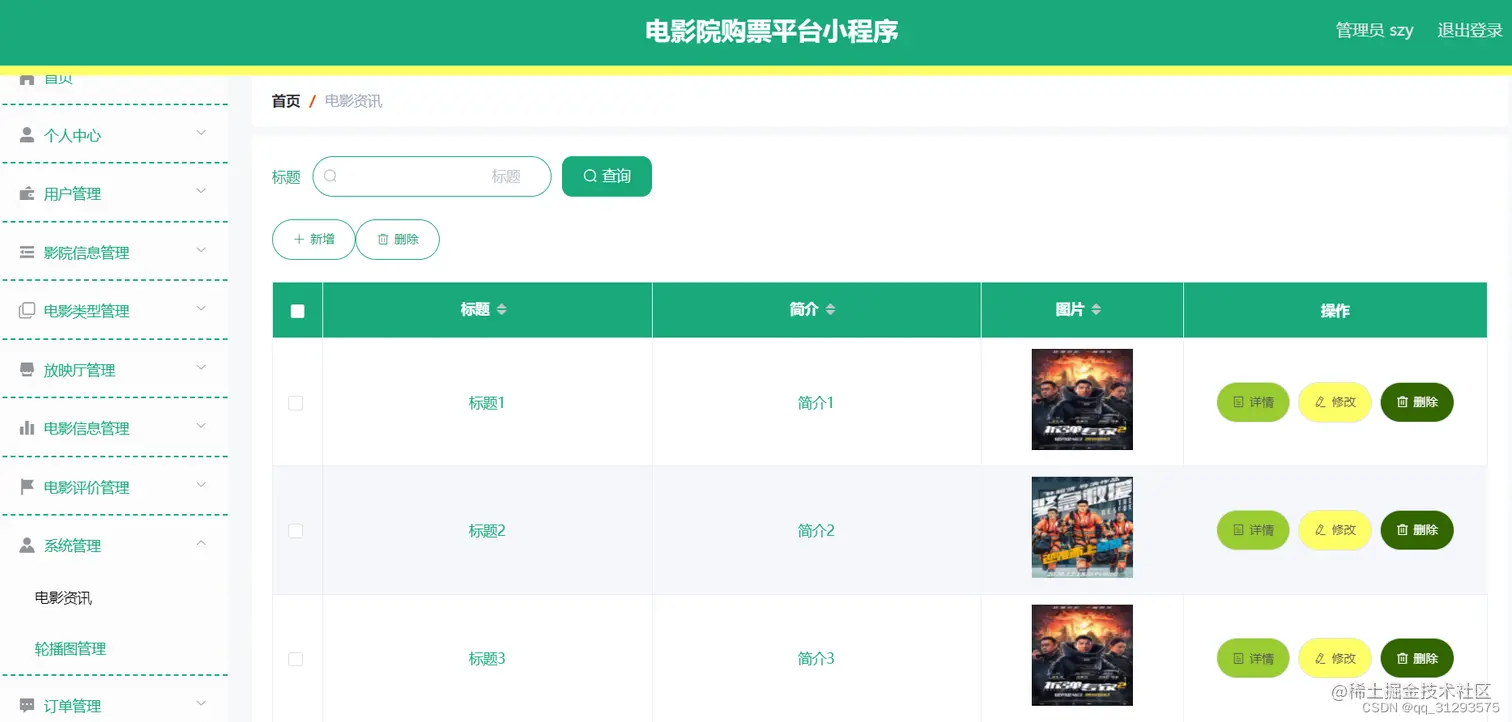Click the wallet icon beside 用户管理
1512x722 pixels.
tap(27, 193)
